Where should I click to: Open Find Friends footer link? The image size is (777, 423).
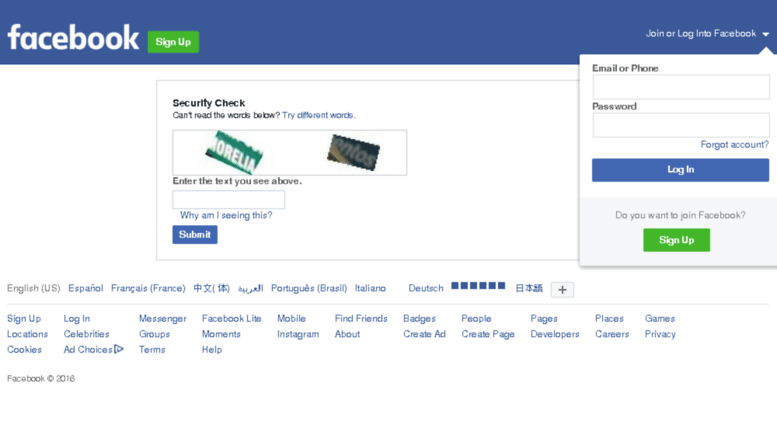click(361, 318)
